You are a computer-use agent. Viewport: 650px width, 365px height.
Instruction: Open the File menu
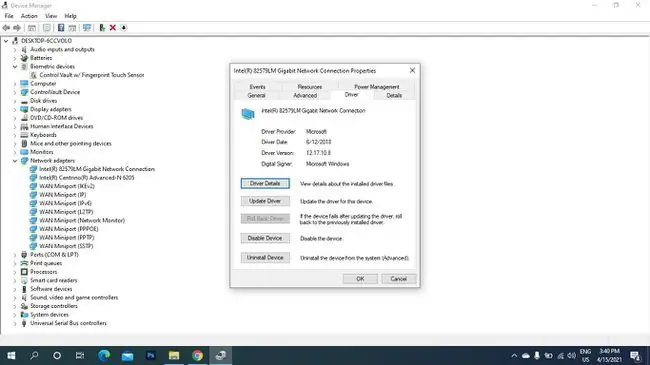click(9, 16)
